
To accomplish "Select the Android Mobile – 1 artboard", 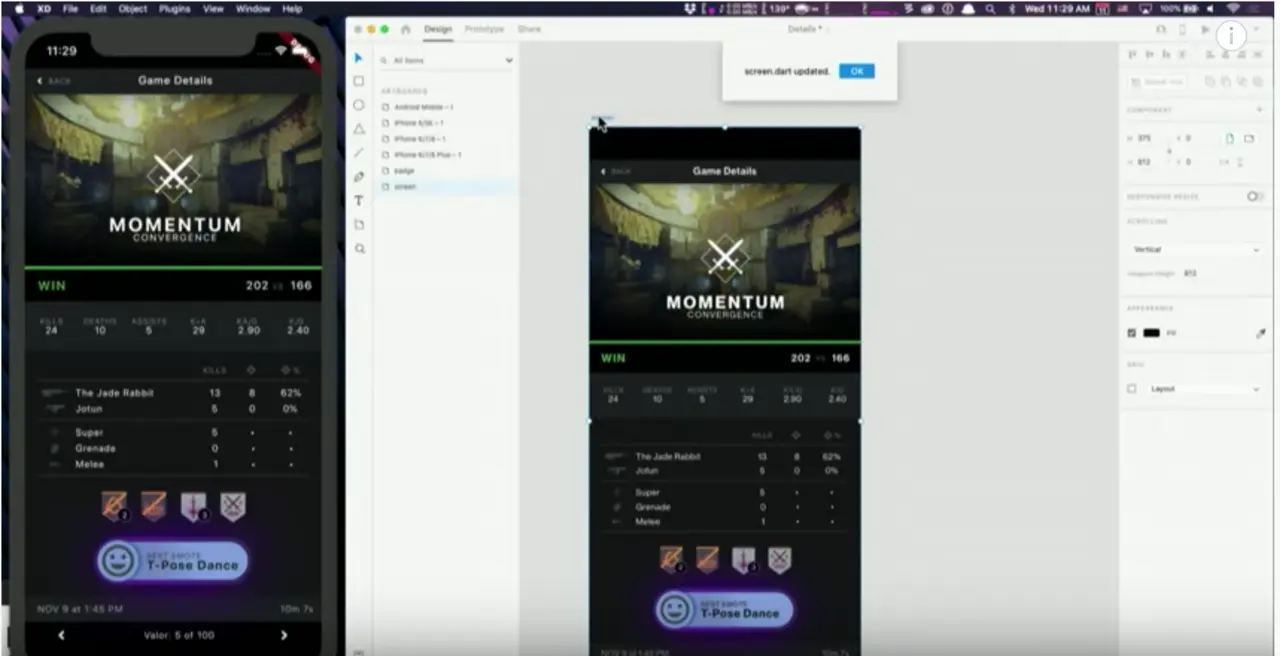I will coord(424,107).
